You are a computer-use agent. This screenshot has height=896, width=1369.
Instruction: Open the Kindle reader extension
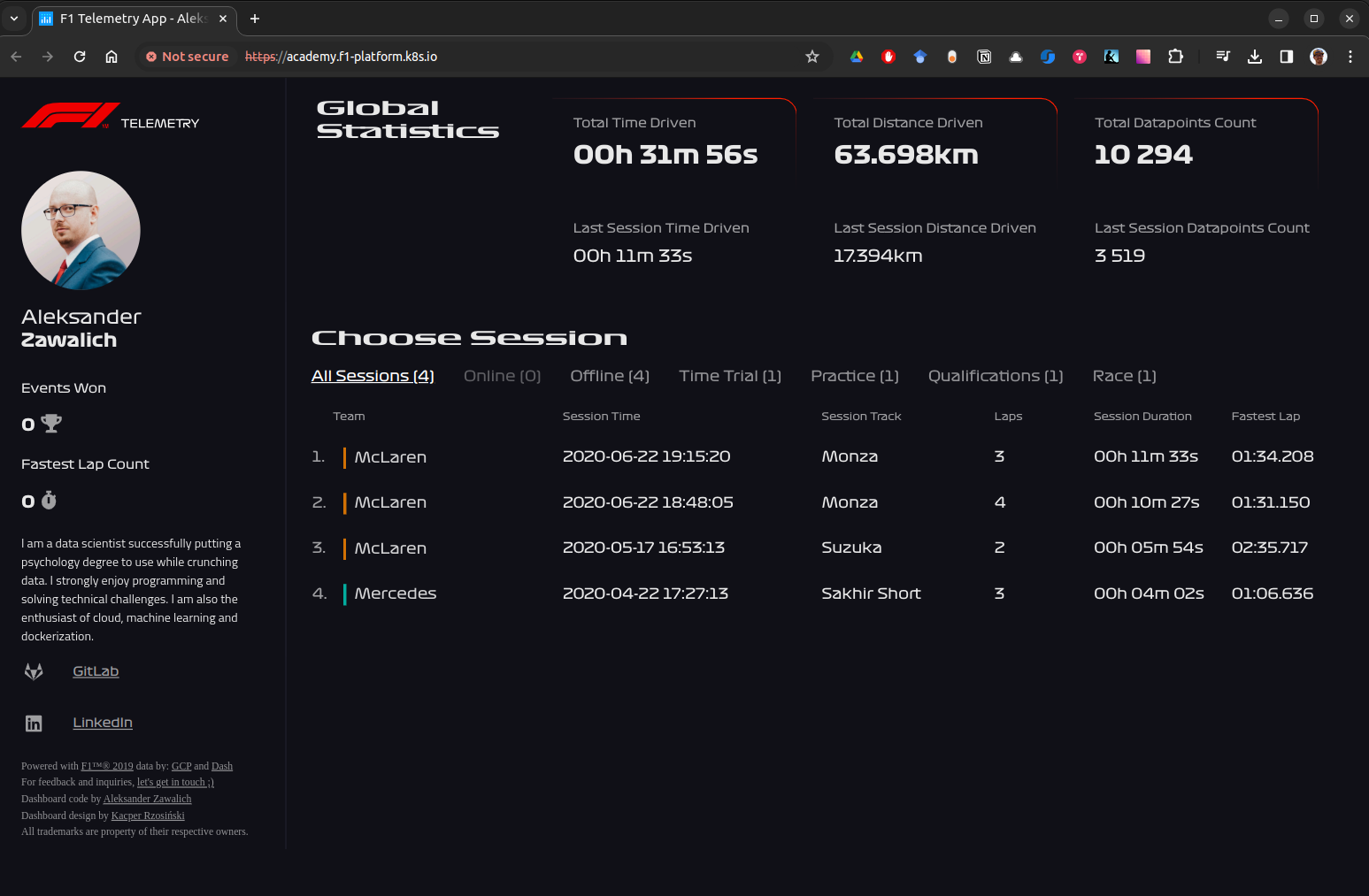(1111, 57)
